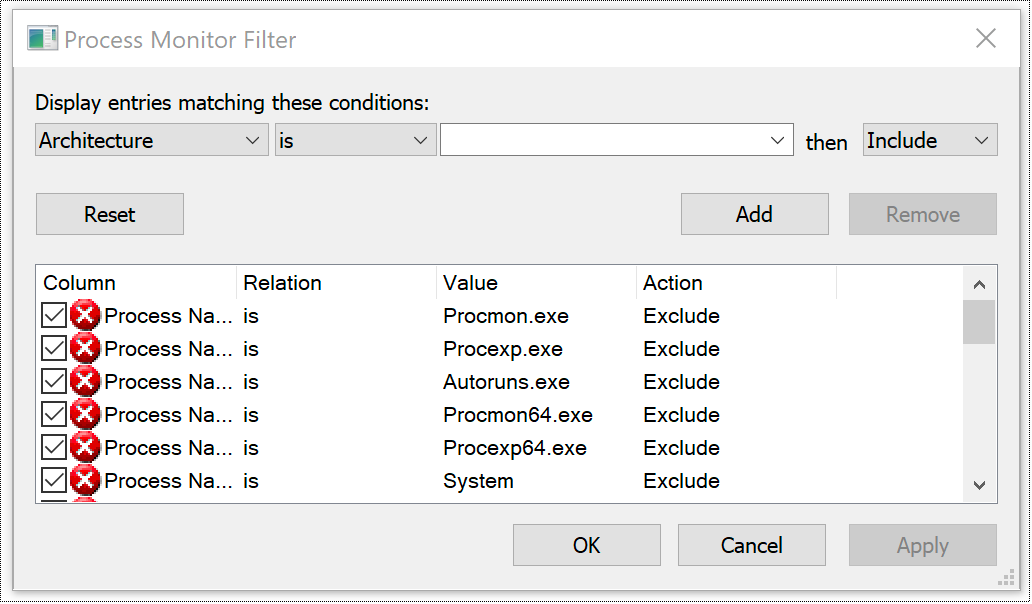This screenshot has height=604, width=1032.
Task: Click the Remove button
Action: [x=923, y=214]
